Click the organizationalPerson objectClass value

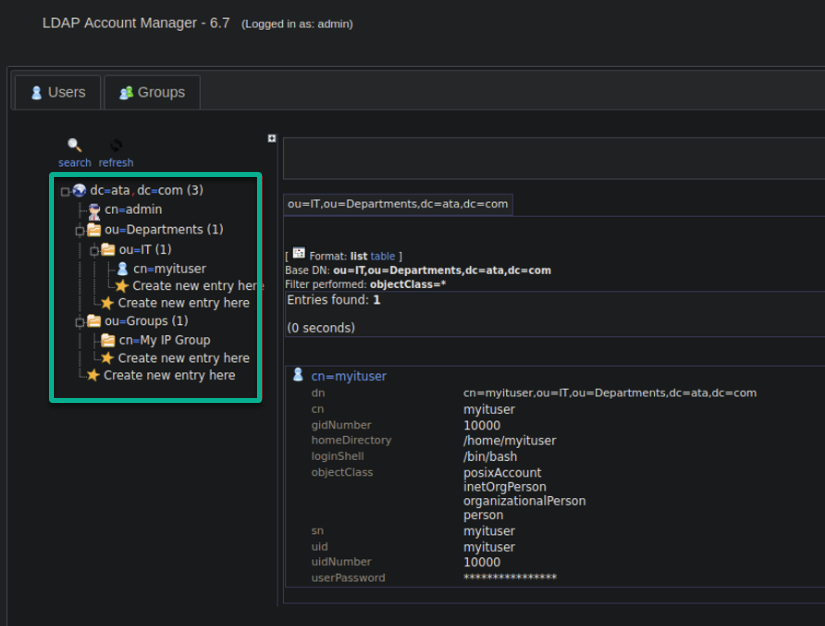[524, 501]
